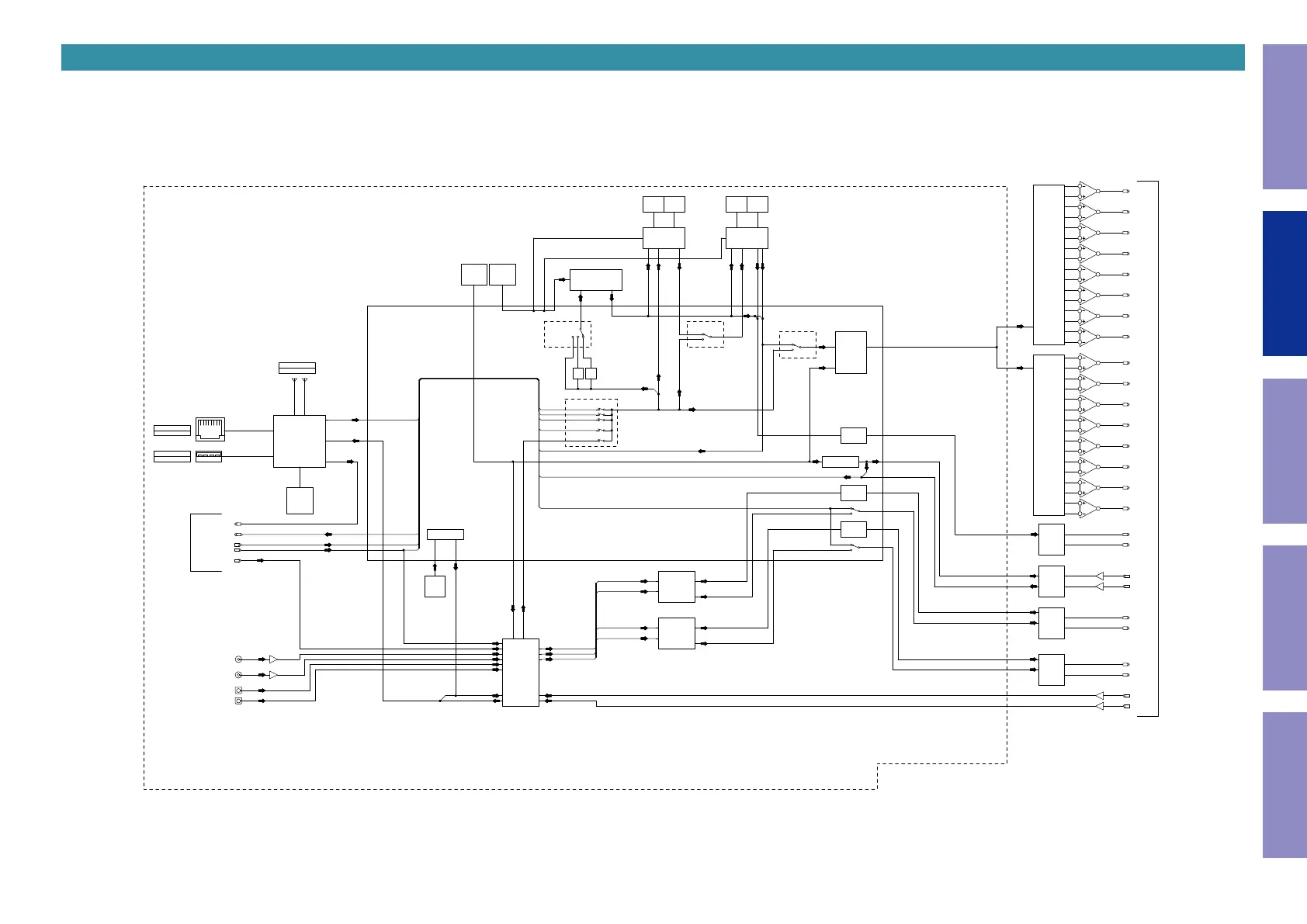Select the dashed box containing five switches
Screen dimensions: 1307x924
591,423
